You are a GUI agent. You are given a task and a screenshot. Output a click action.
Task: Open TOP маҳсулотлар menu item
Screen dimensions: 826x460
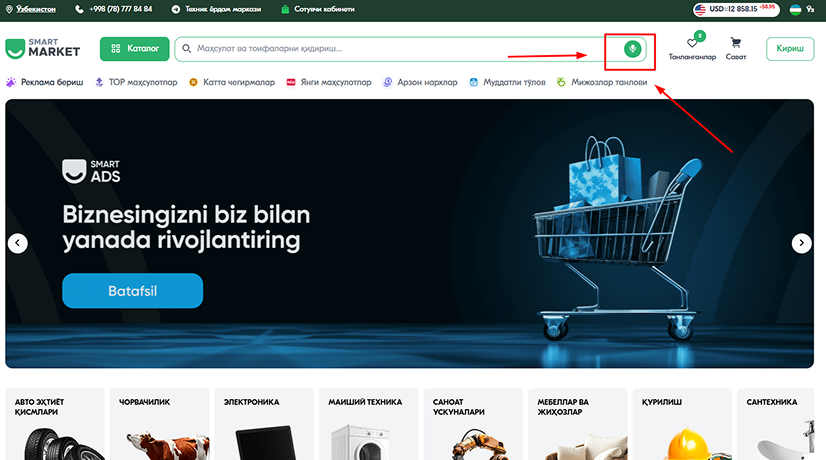coord(136,82)
